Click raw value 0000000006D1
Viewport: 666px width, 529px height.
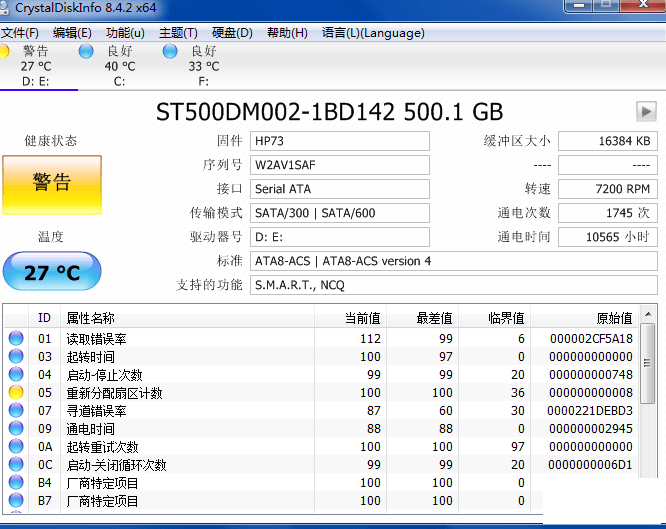coord(590,465)
